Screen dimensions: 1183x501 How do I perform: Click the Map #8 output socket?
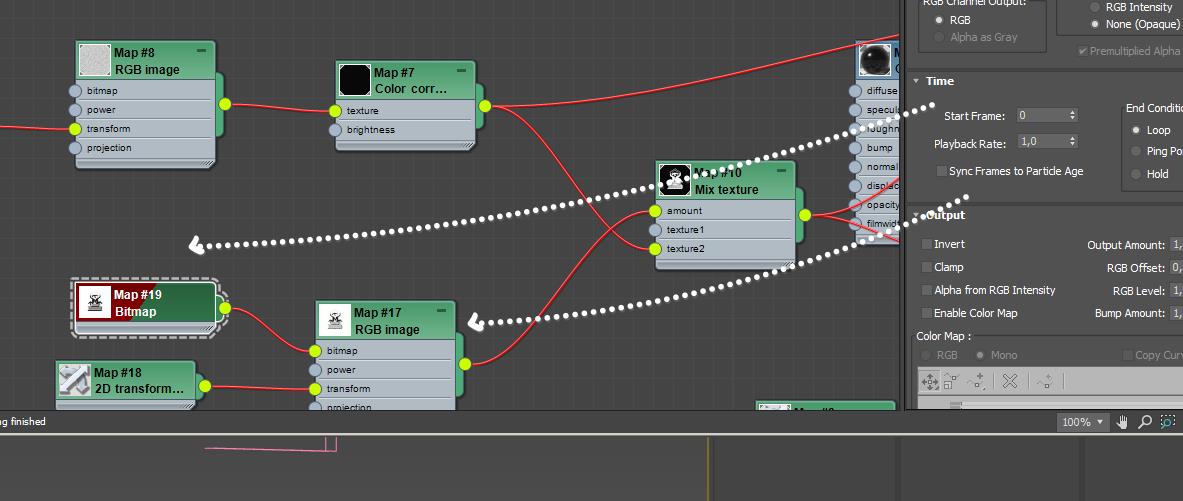[225, 104]
